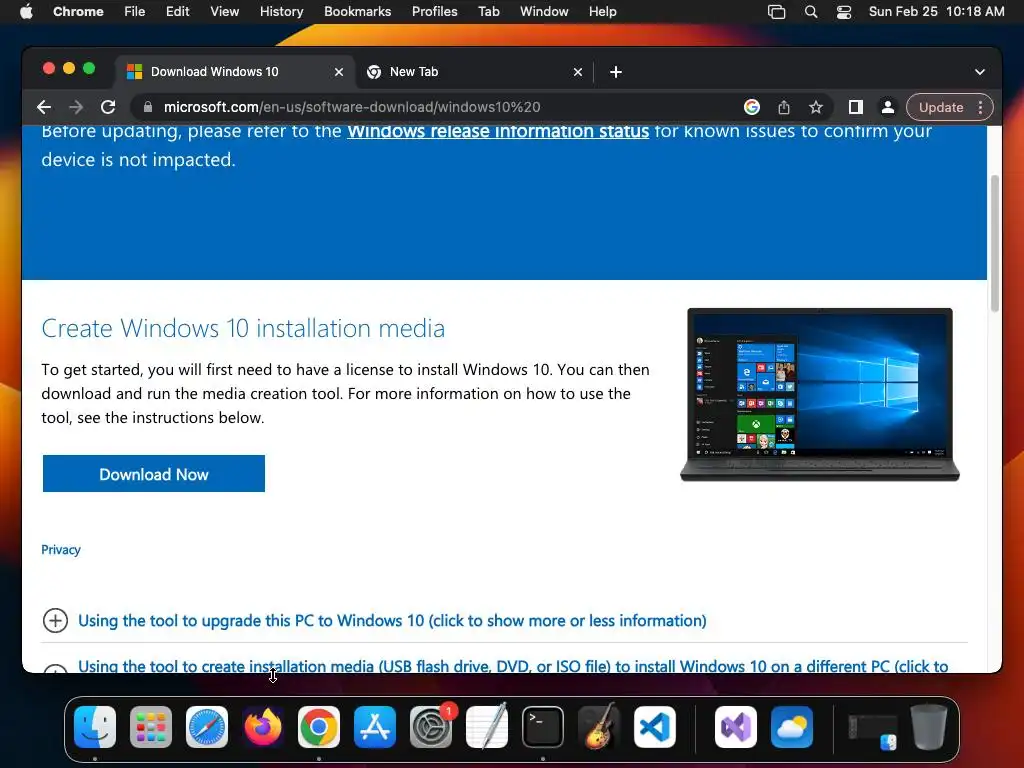Open Finder from the Dock

click(x=95, y=727)
